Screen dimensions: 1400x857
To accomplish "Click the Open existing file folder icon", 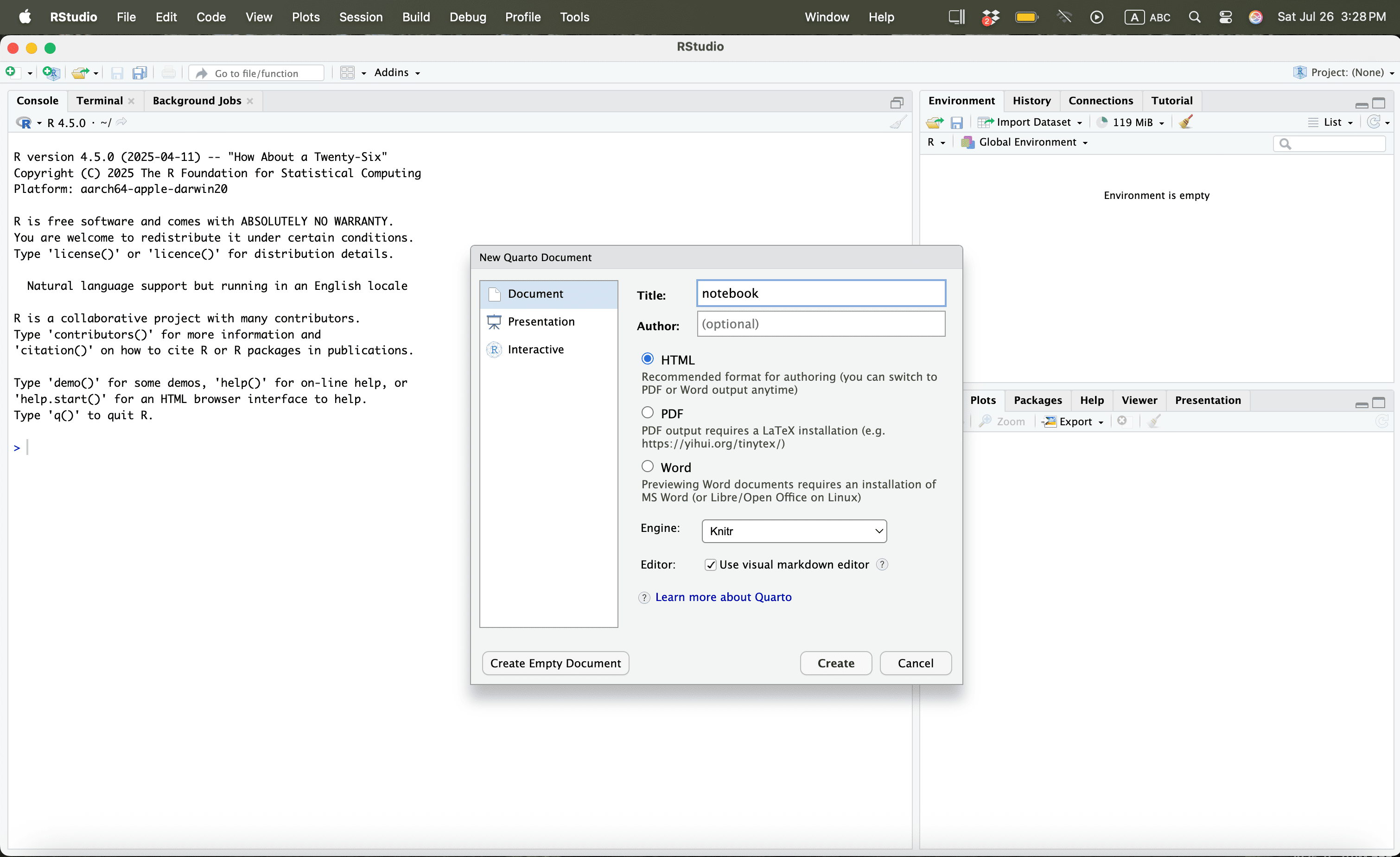I will [x=80, y=73].
